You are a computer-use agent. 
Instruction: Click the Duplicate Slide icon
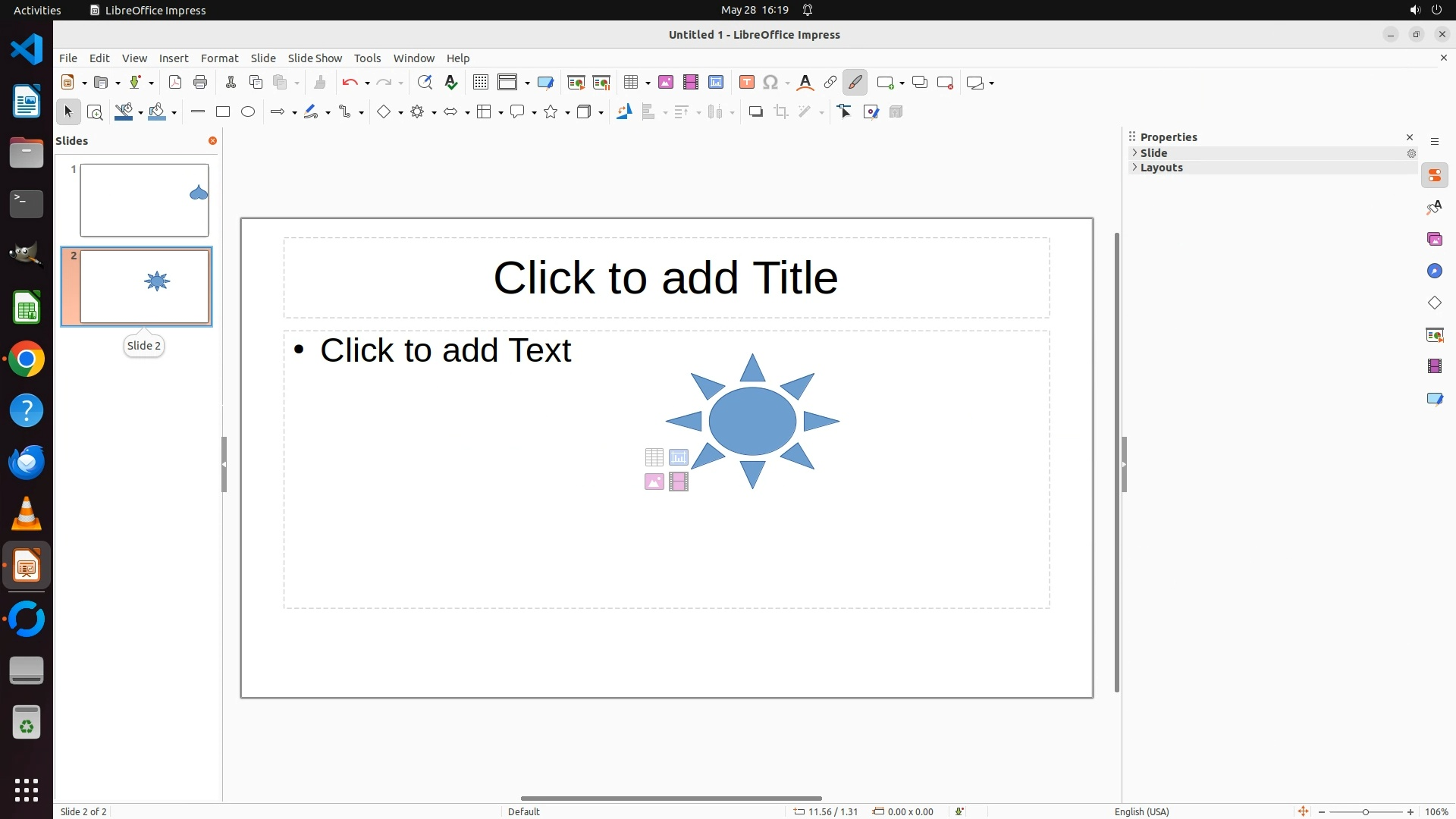coord(920,83)
